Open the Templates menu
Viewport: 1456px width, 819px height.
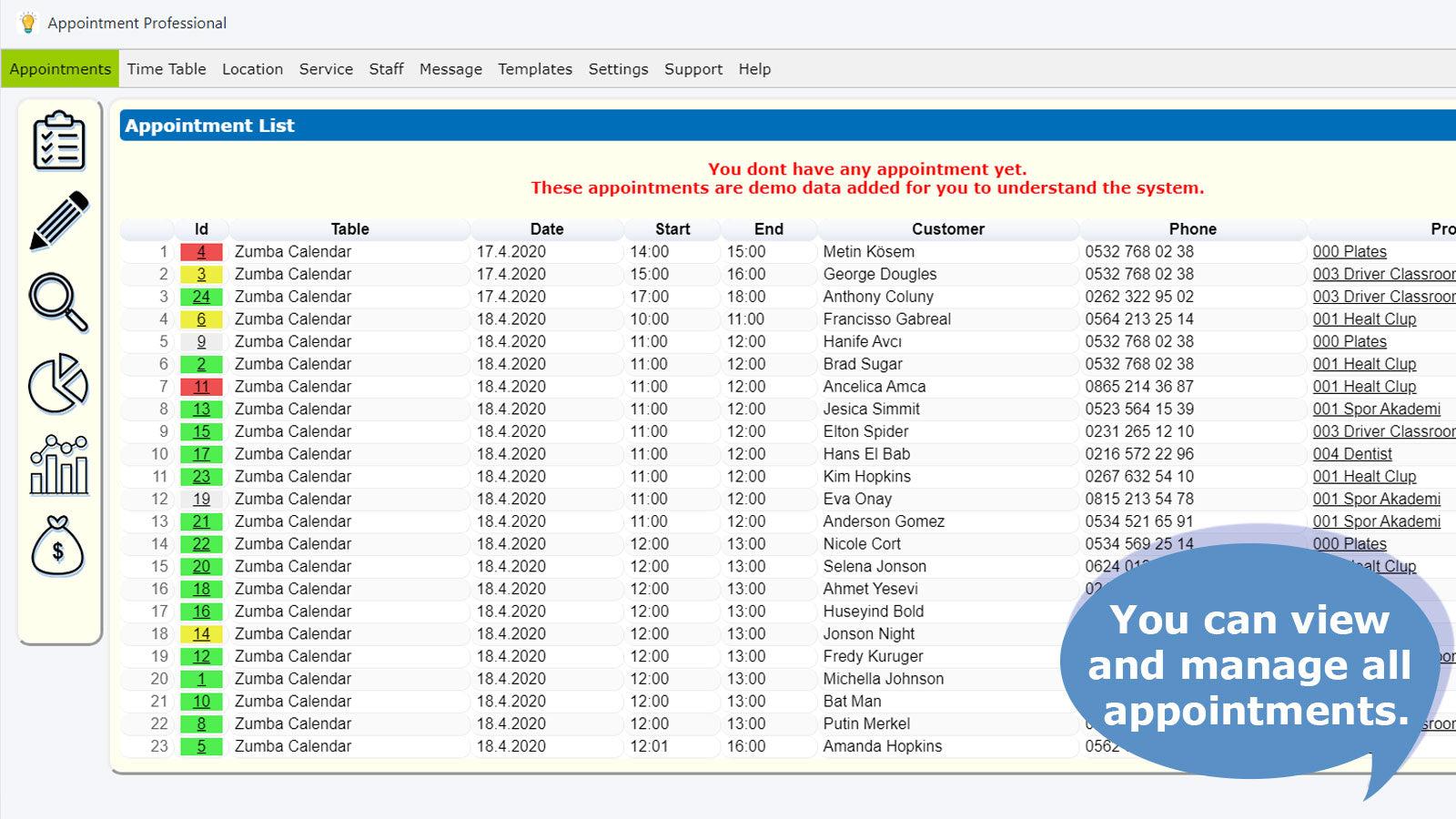(534, 68)
